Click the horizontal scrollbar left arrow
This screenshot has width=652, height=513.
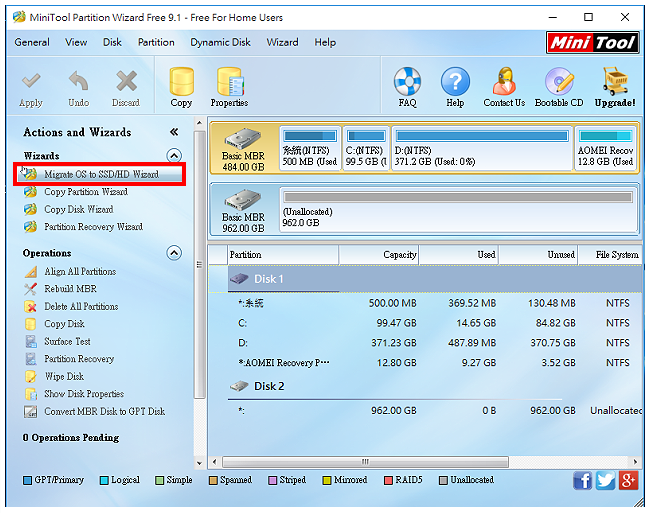point(215,462)
